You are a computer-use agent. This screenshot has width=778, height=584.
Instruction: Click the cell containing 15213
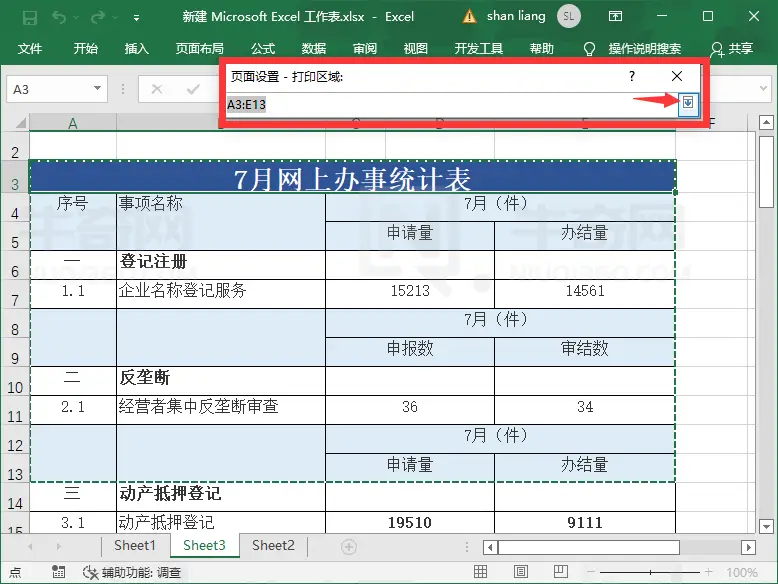pos(410,294)
